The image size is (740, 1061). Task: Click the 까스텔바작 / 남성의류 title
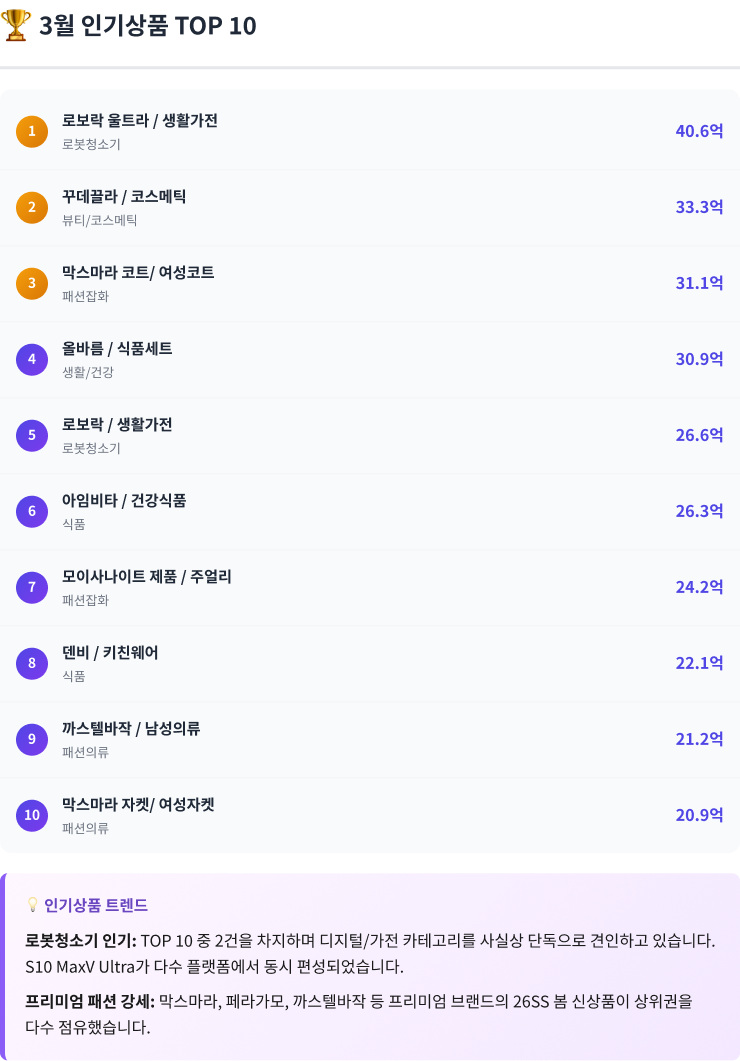[131, 729]
